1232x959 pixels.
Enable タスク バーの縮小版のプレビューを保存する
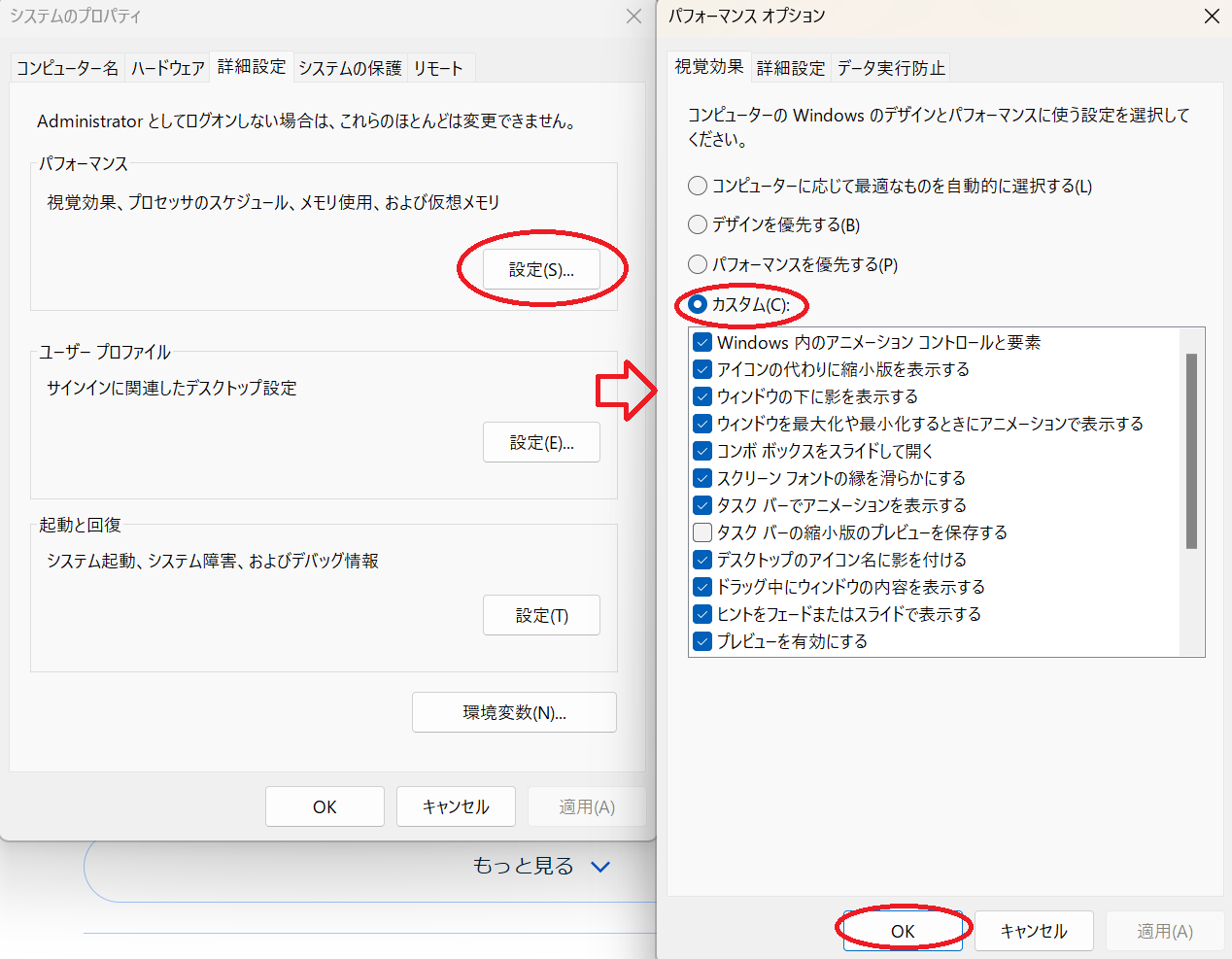[x=702, y=532]
